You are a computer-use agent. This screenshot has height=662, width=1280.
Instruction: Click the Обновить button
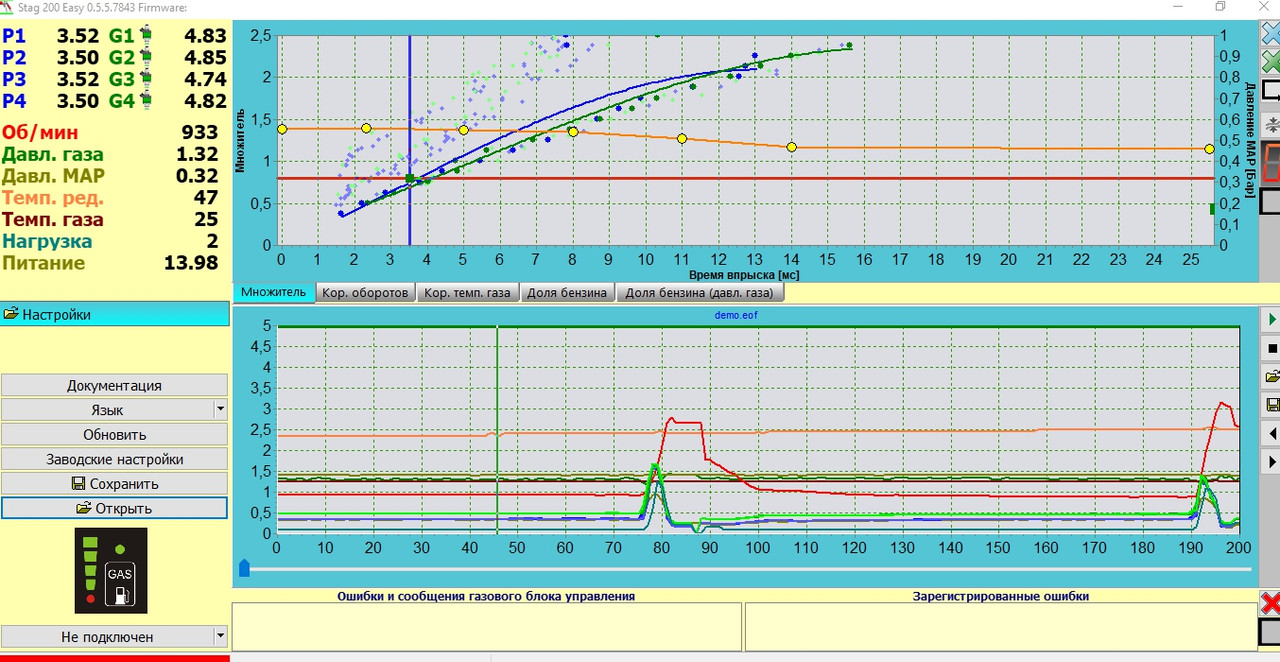click(x=114, y=434)
